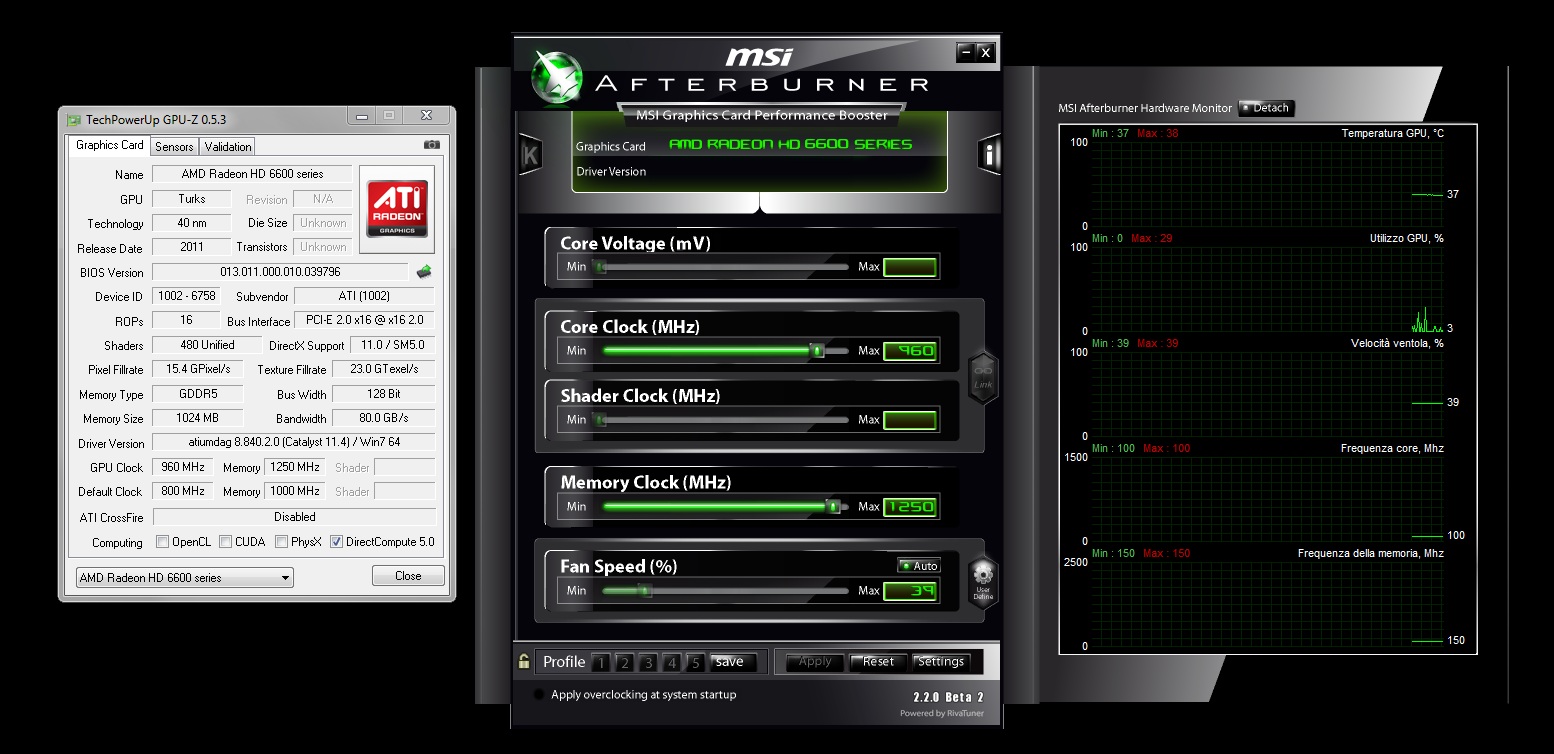Open the Kombustor K side button
The image size is (1554, 754).
pyautogui.click(x=529, y=155)
